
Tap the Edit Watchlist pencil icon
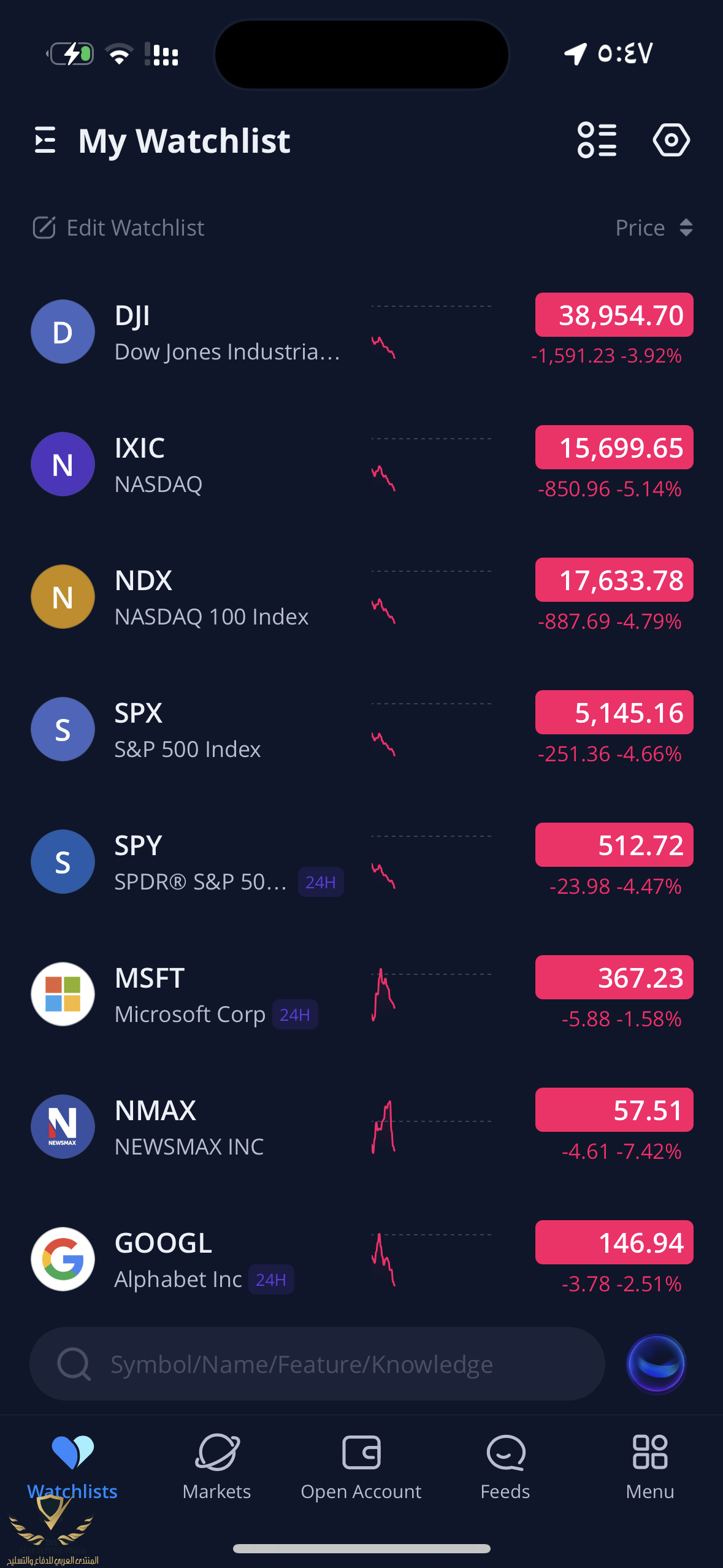(44, 228)
